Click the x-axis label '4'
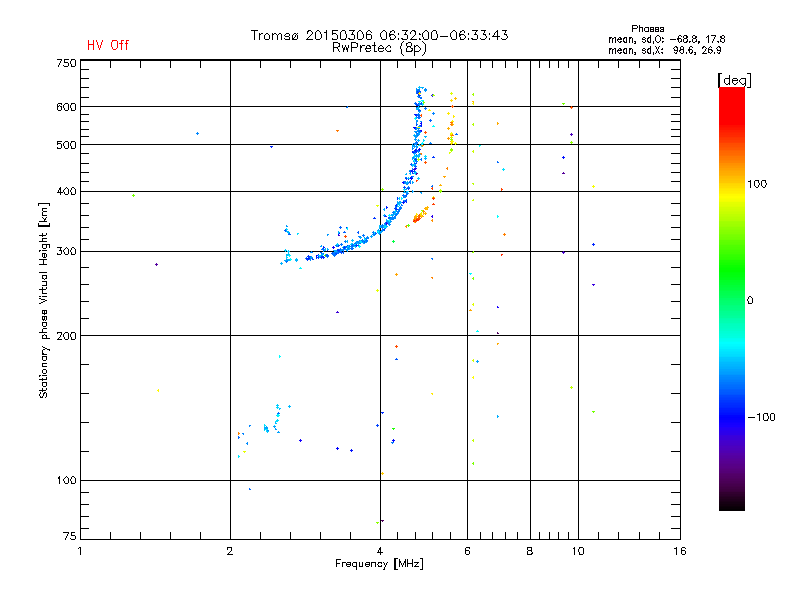800x600 pixels. pyautogui.click(x=380, y=551)
